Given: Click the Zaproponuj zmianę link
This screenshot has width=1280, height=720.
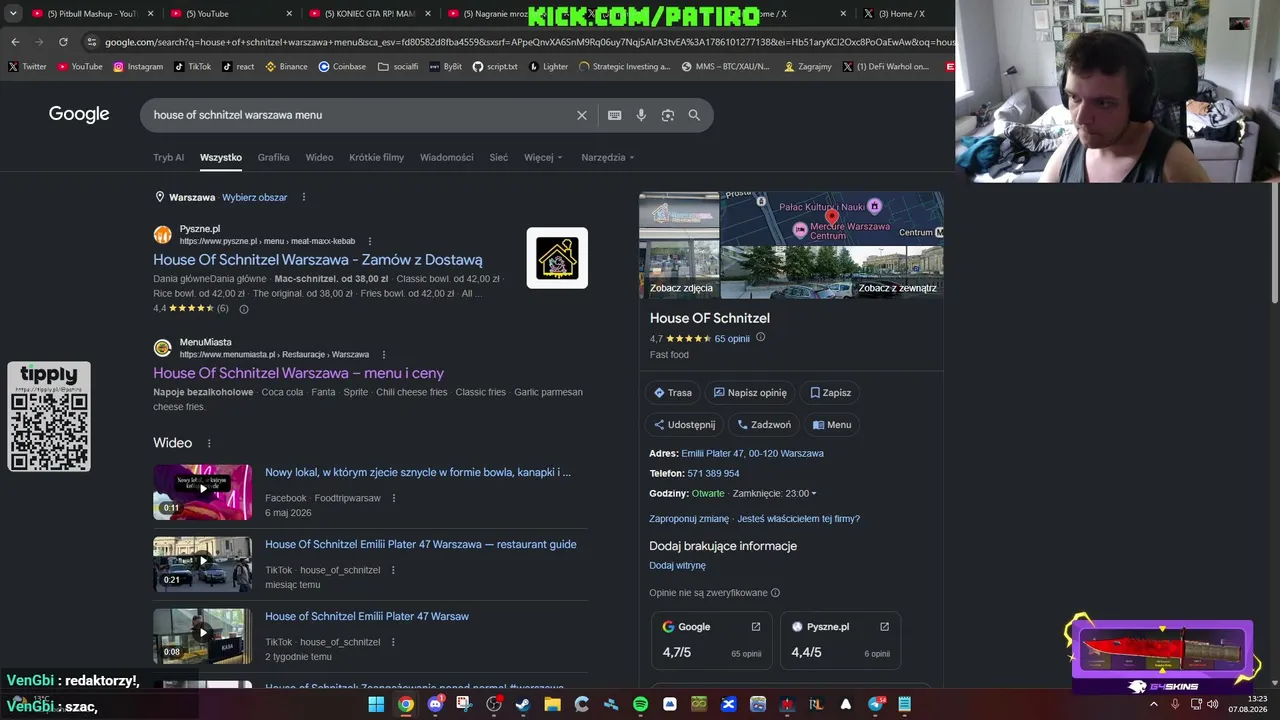Looking at the screenshot, I should (x=689, y=519).
